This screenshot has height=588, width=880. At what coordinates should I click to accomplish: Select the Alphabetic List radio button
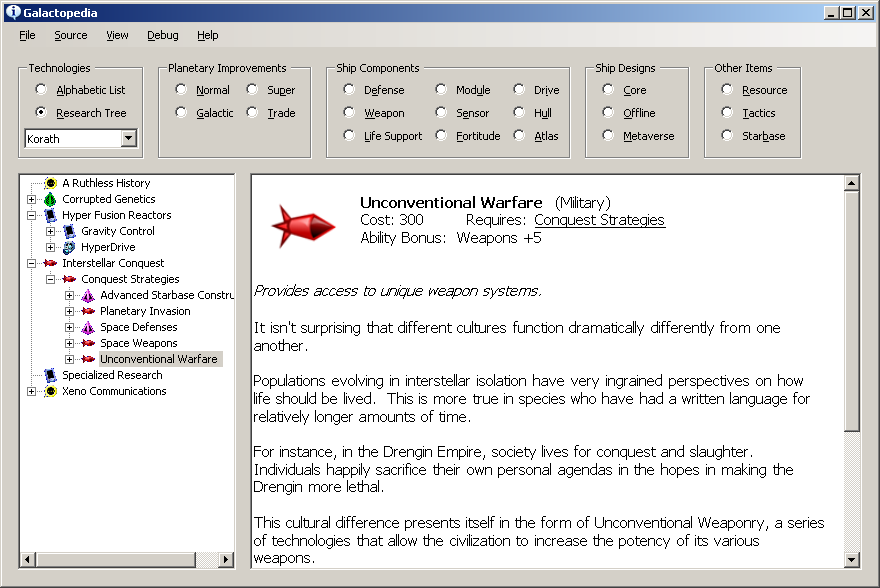click(x=41, y=89)
